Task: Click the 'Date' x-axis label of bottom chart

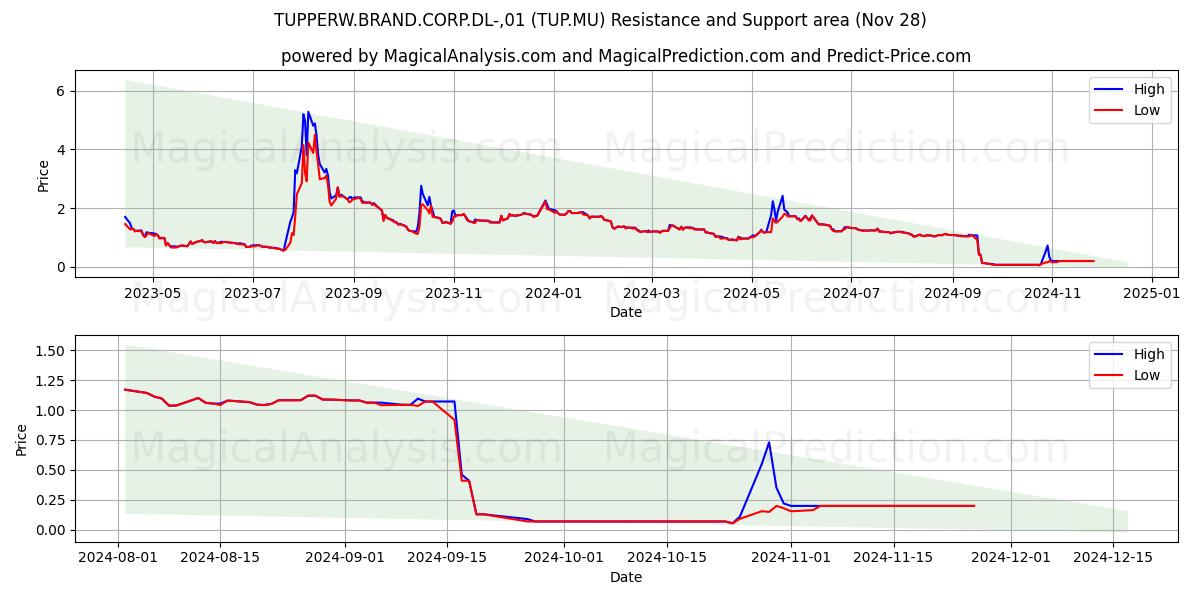Action: (x=626, y=577)
